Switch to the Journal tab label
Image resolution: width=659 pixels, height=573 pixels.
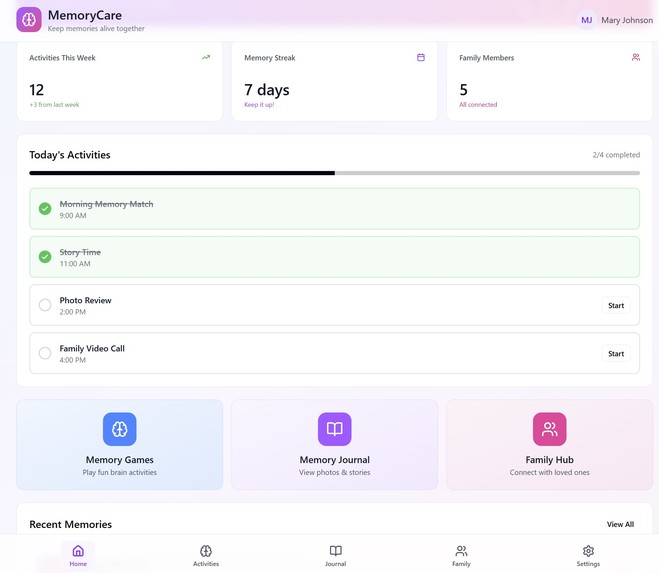coord(335,564)
